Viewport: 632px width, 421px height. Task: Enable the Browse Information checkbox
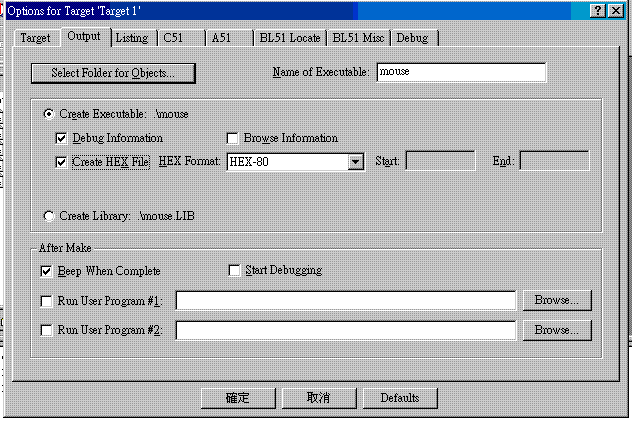point(233,138)
